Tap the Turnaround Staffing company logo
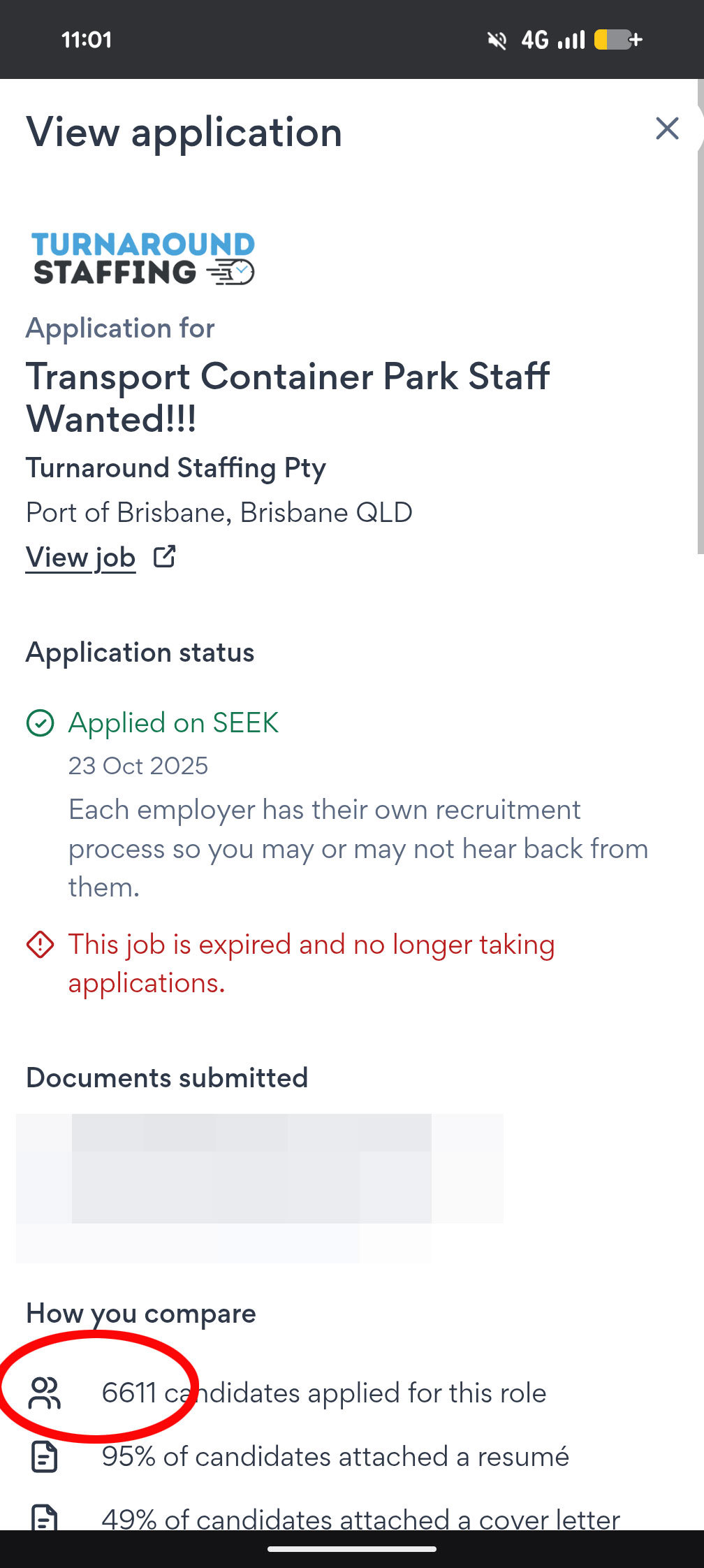This screenshot has width=704, height=1568. (x=143, y=259)
